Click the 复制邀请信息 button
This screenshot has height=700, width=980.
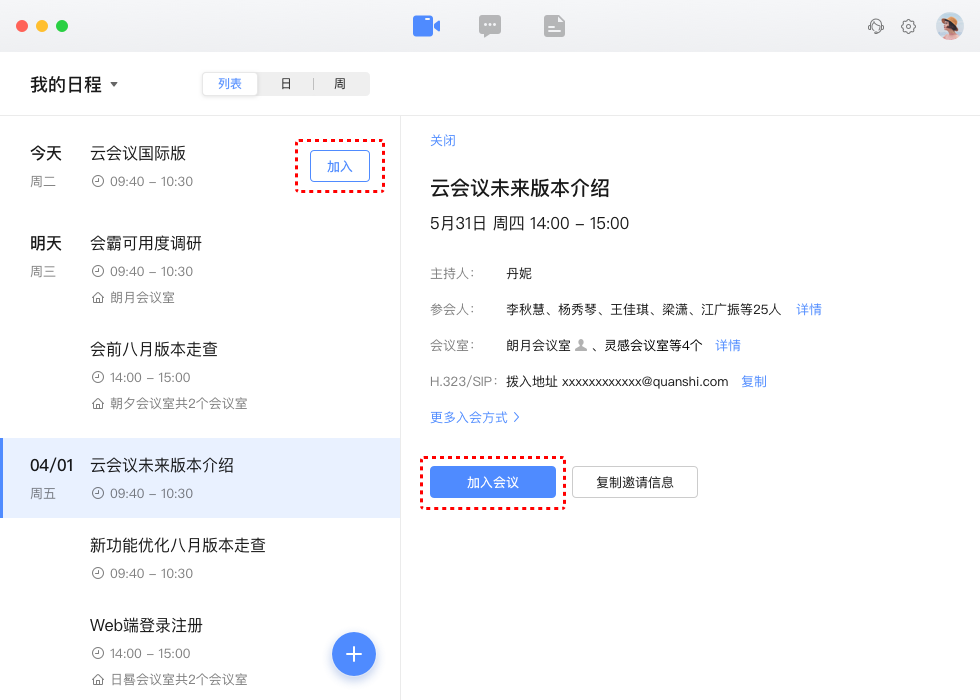[635, 482]
